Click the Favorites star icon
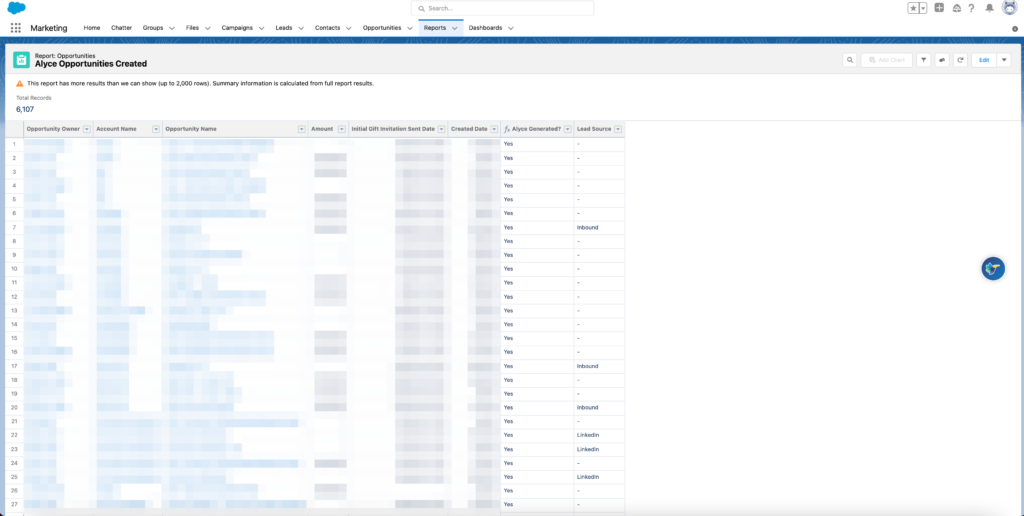The width and height of the screenshot is (1024, 516). tap(913, 8)
